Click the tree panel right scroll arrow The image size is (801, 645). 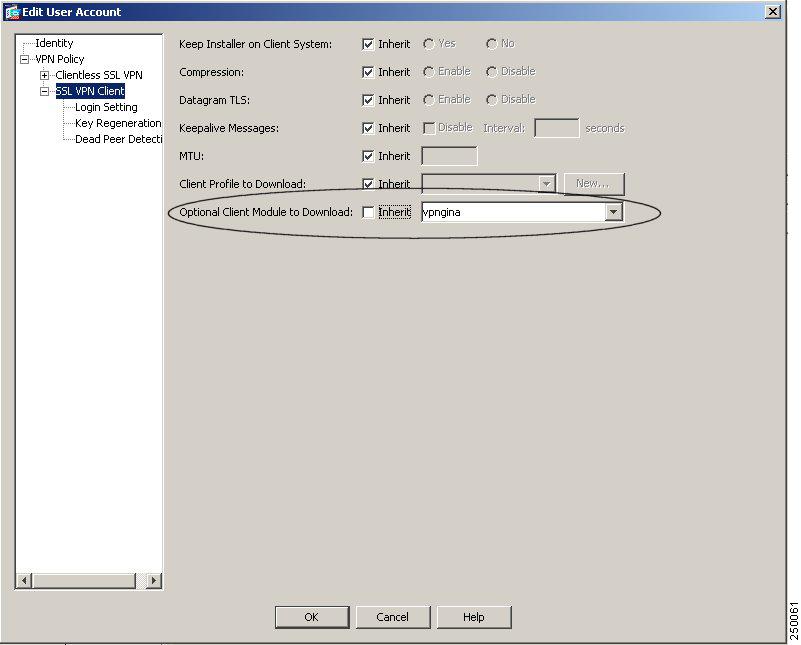(154, 581)
